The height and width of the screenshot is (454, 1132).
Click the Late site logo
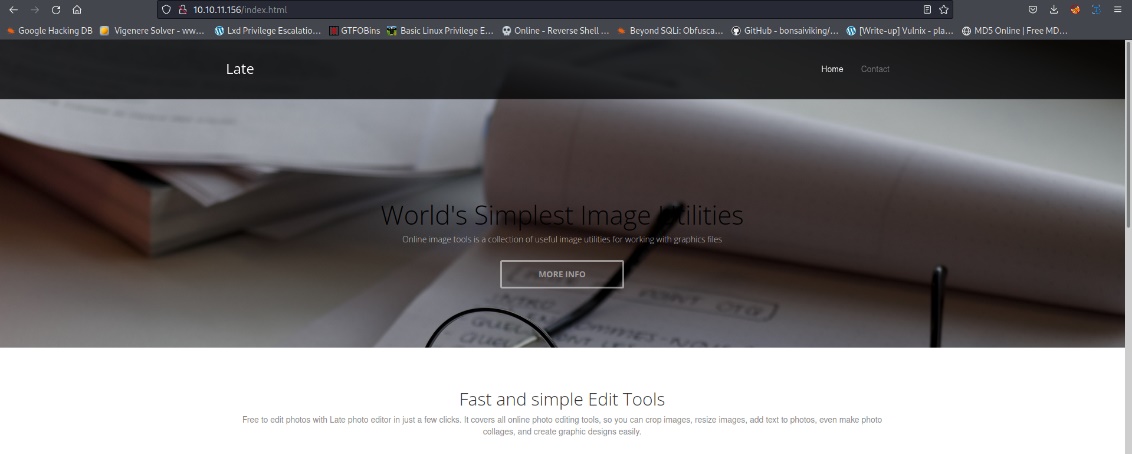click(x=240, y=69)
